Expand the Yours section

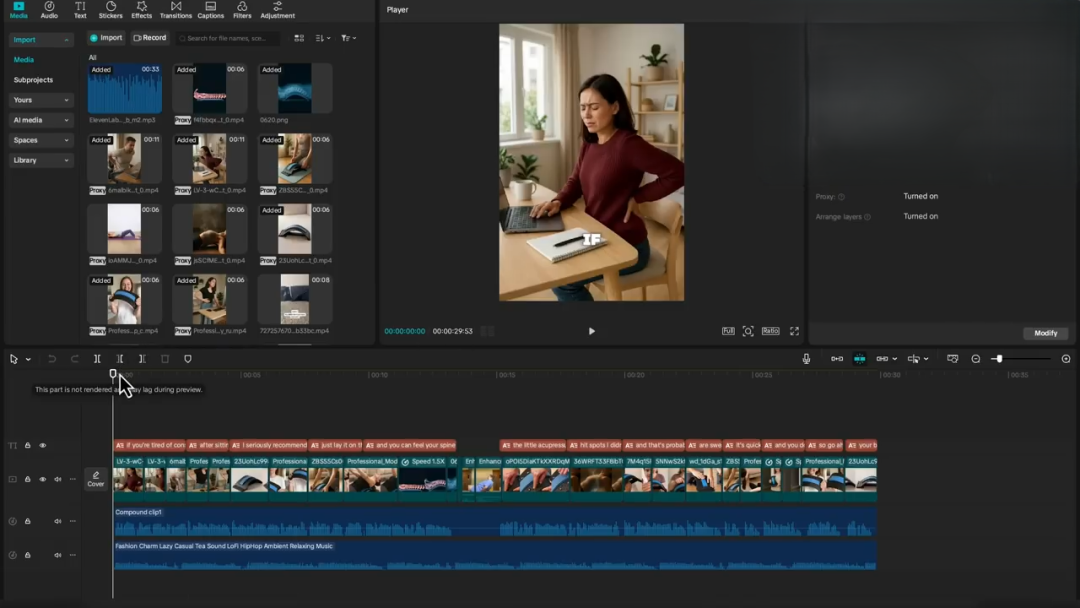[x=66, y=100]
